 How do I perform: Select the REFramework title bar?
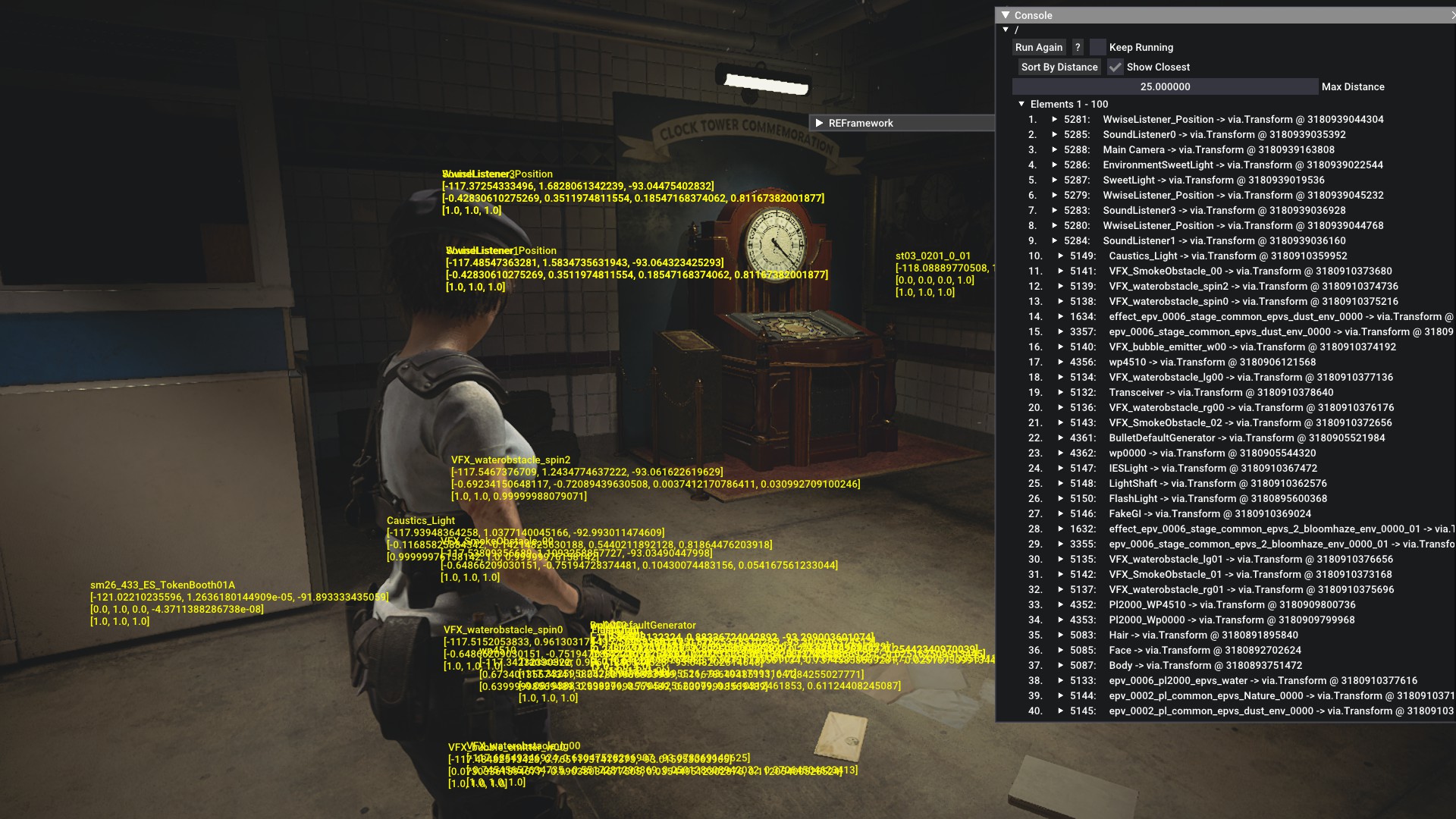coord(902,123)
